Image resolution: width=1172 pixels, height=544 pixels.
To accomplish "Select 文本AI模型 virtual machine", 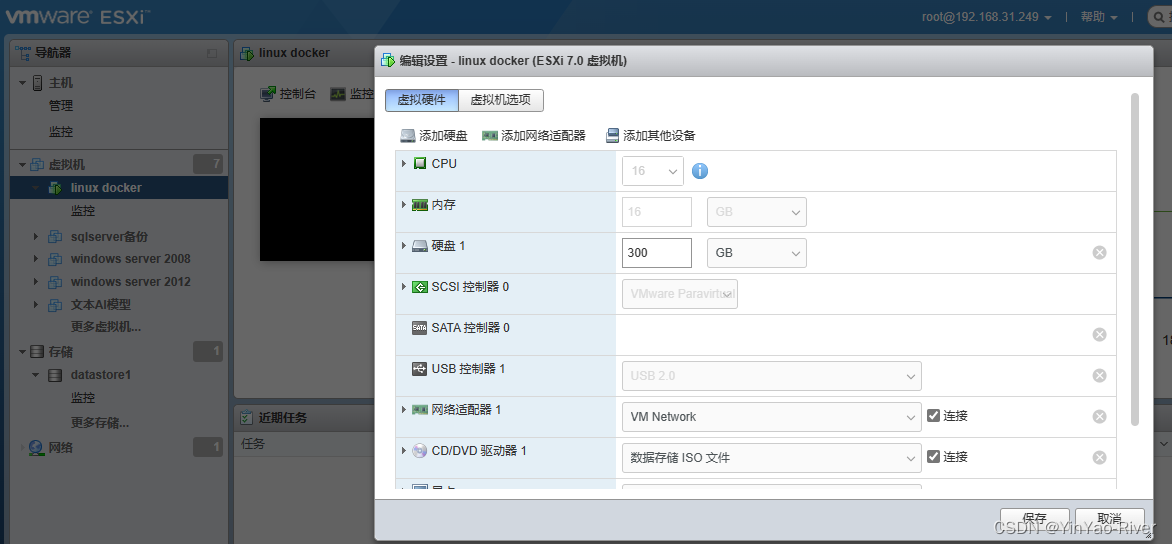I will [x=101, y=304].
